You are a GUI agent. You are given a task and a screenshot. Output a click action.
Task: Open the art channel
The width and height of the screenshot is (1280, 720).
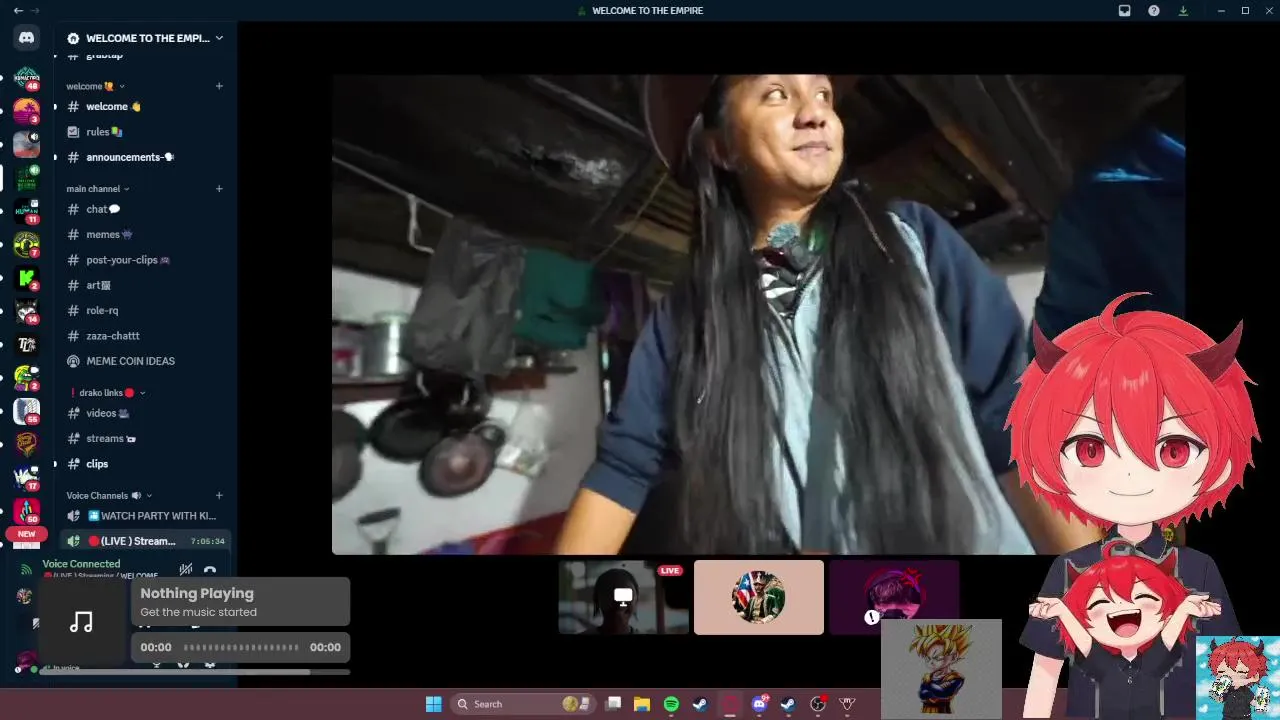coord(146,285)
